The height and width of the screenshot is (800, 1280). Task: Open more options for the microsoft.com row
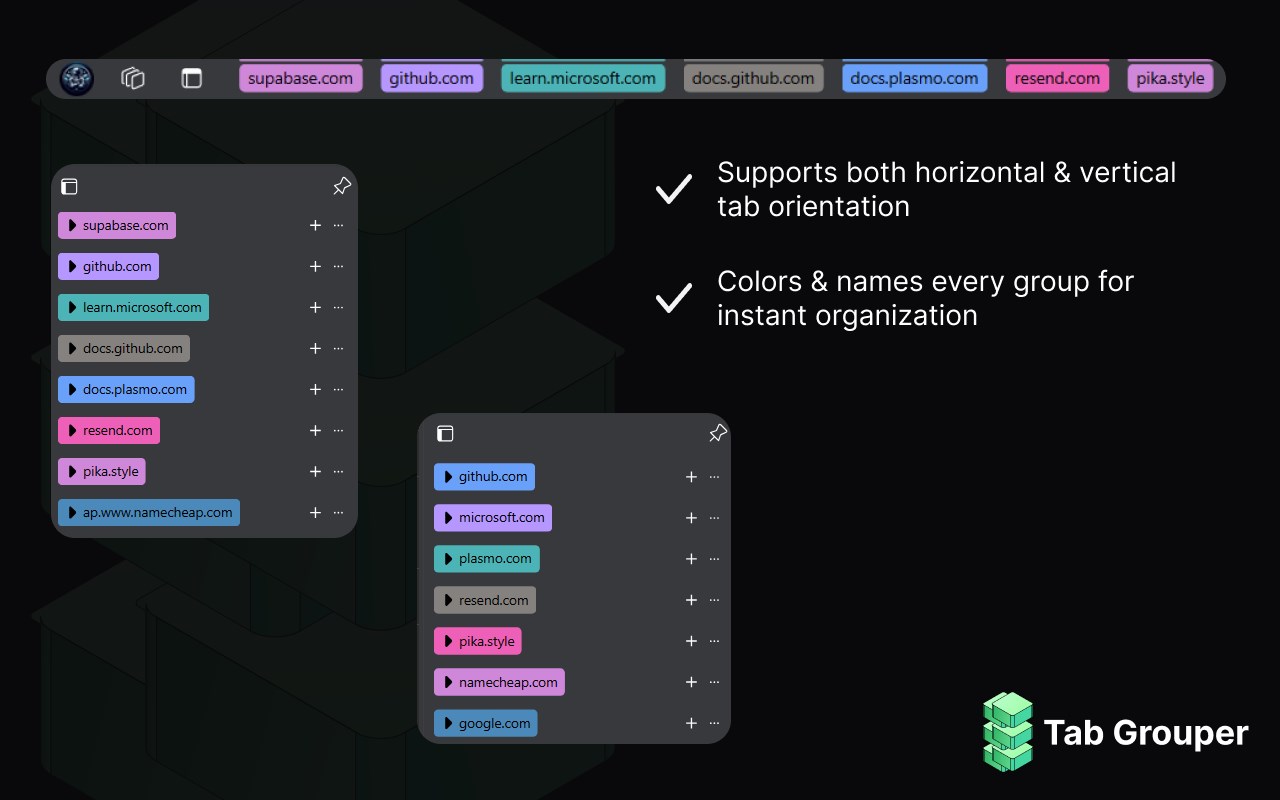(714, 518)
